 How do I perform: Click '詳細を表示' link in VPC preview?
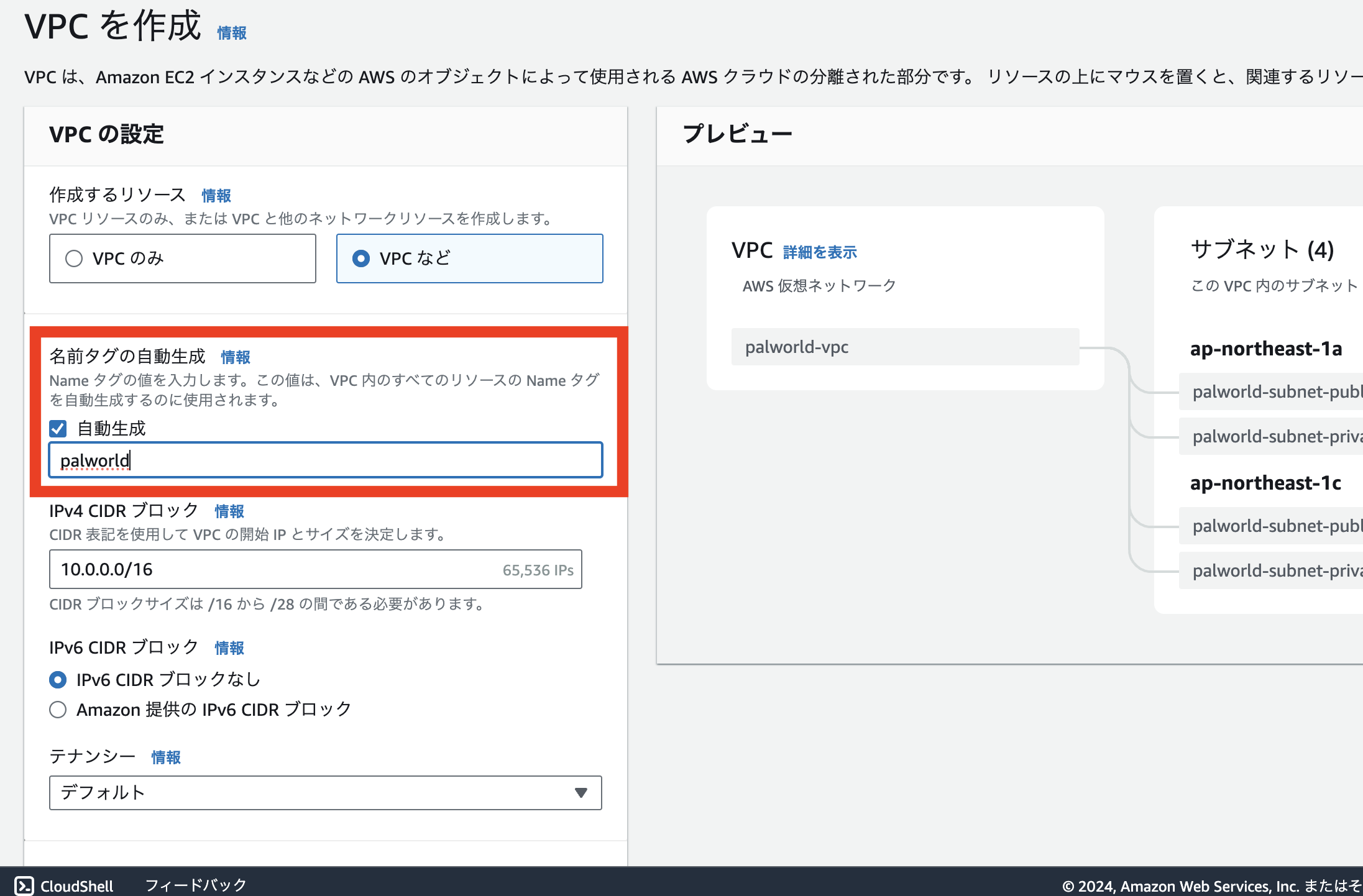(x=820, y=252)
